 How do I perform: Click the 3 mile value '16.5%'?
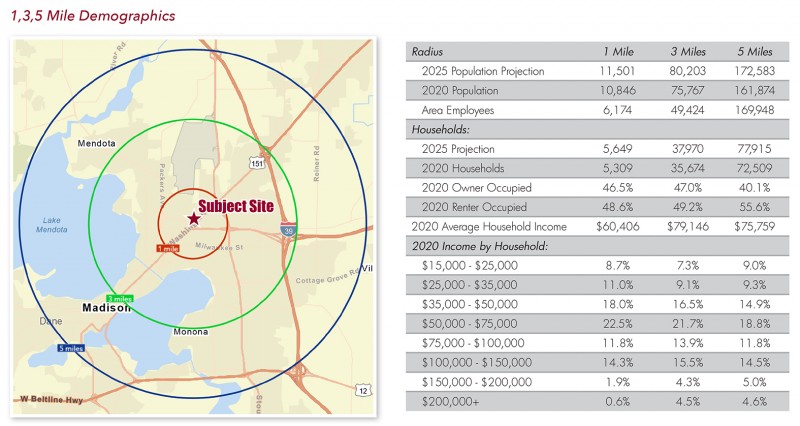coord(688,304)
